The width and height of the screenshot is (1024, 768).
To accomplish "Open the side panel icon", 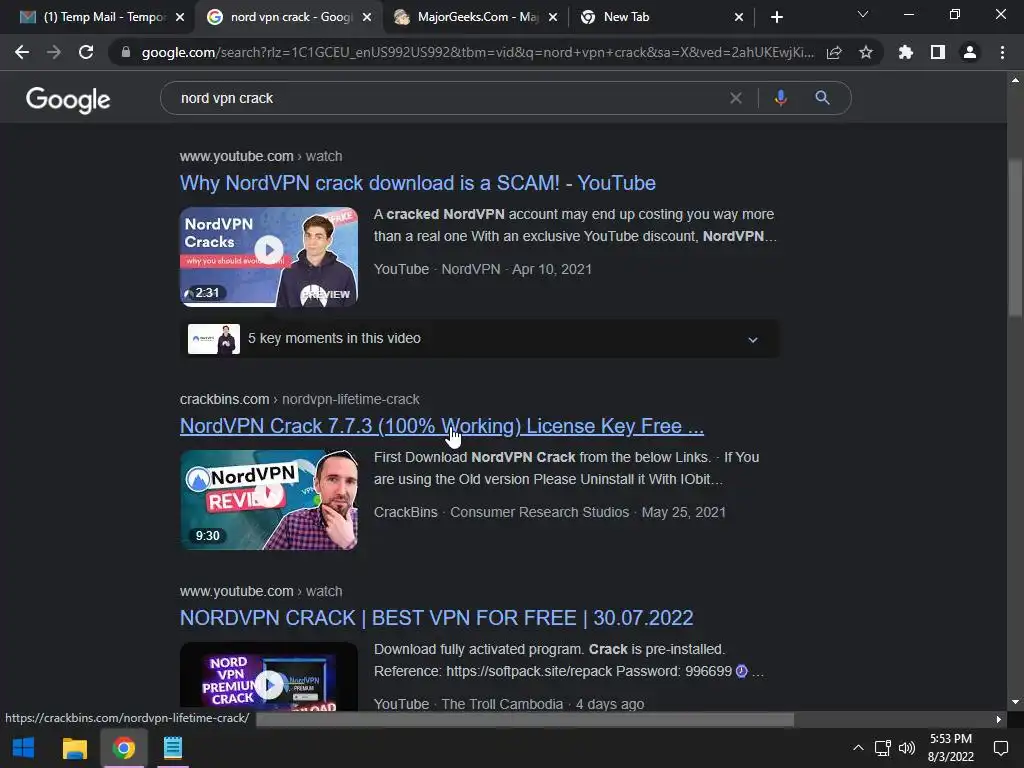I will point(938,52).
